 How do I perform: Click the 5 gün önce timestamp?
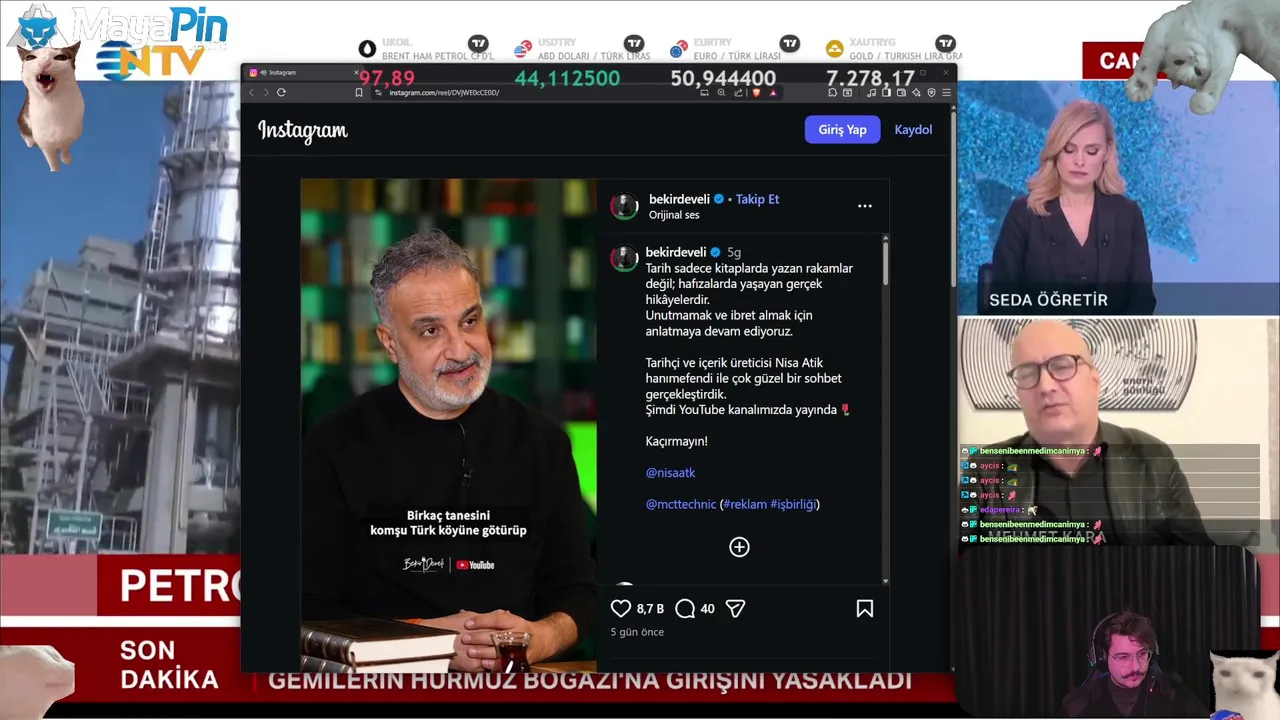tap(637, 632)
